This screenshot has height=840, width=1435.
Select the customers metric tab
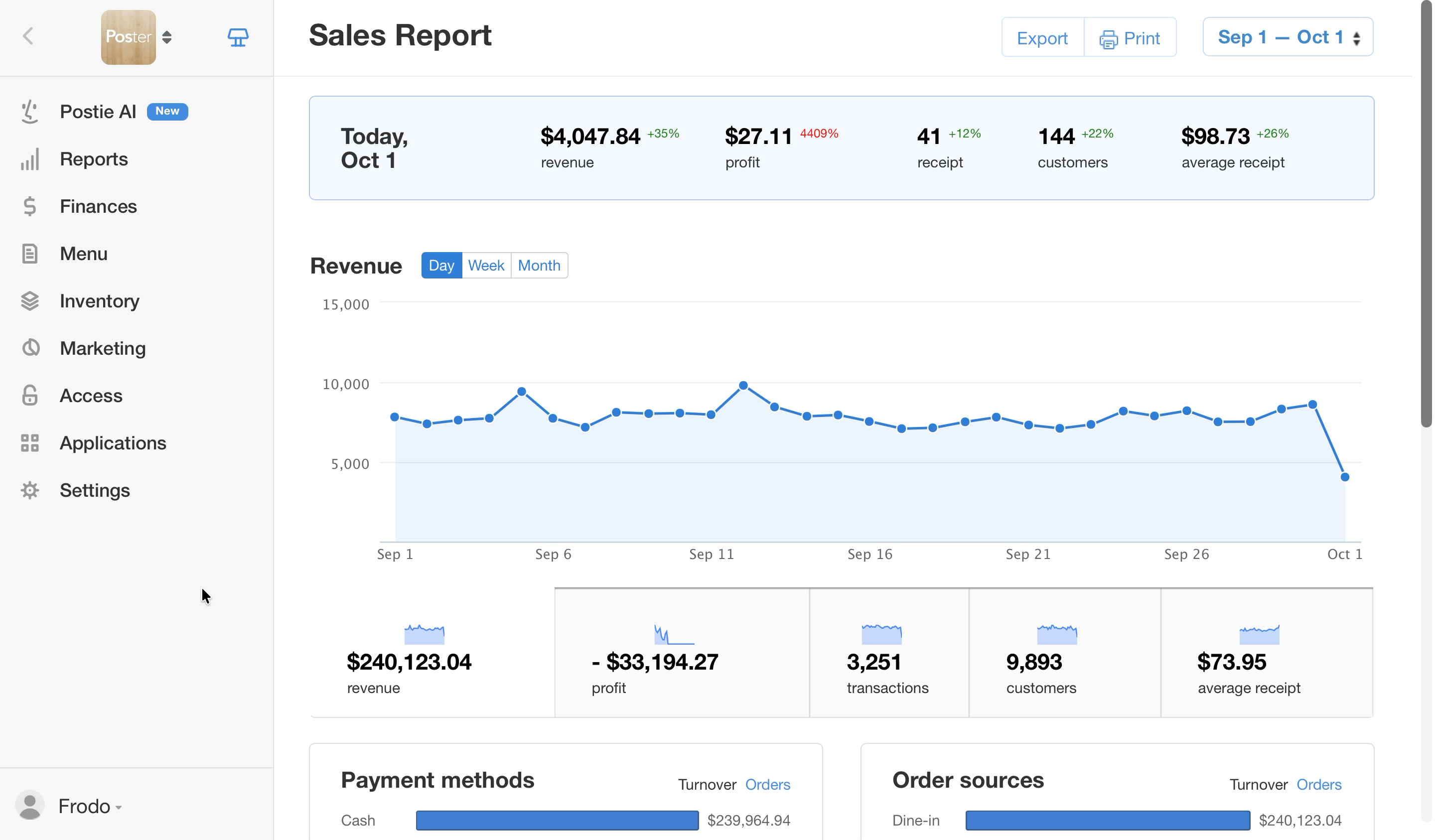coord(1064,653)
